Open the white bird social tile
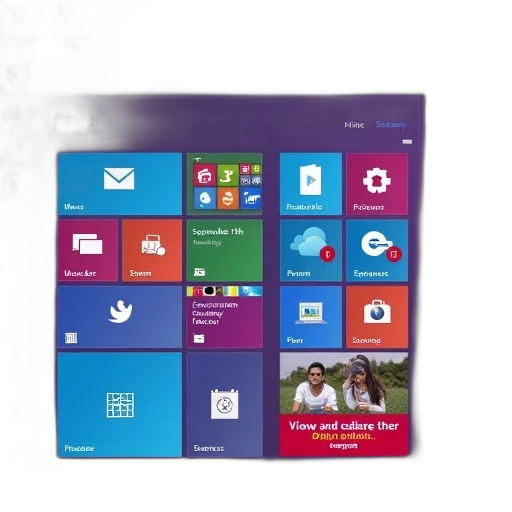Viewport: 512px width, 512px height. (120, 317)
